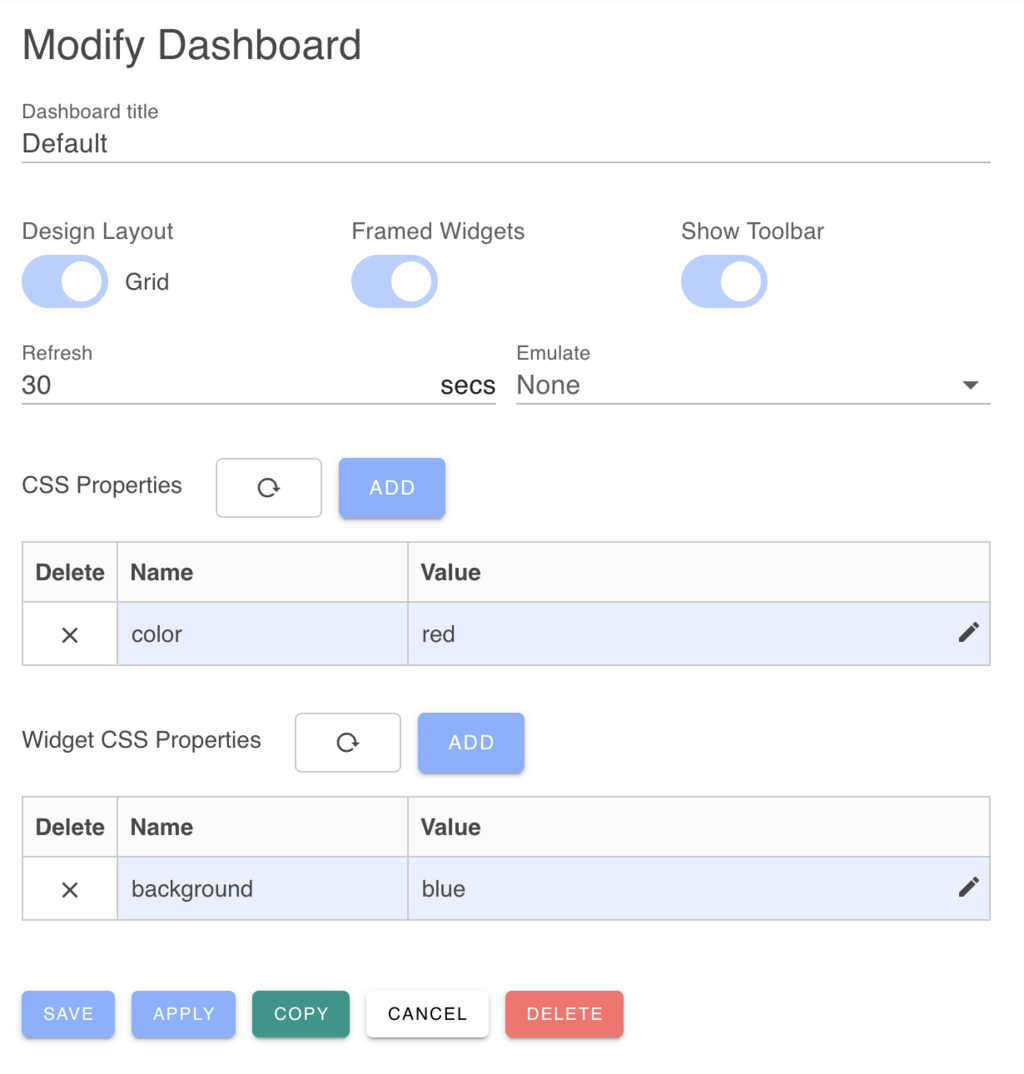Edit the color property using the pencil icon
Image resolution: width=1024 pixels, height=1074 pixels.
968,631
